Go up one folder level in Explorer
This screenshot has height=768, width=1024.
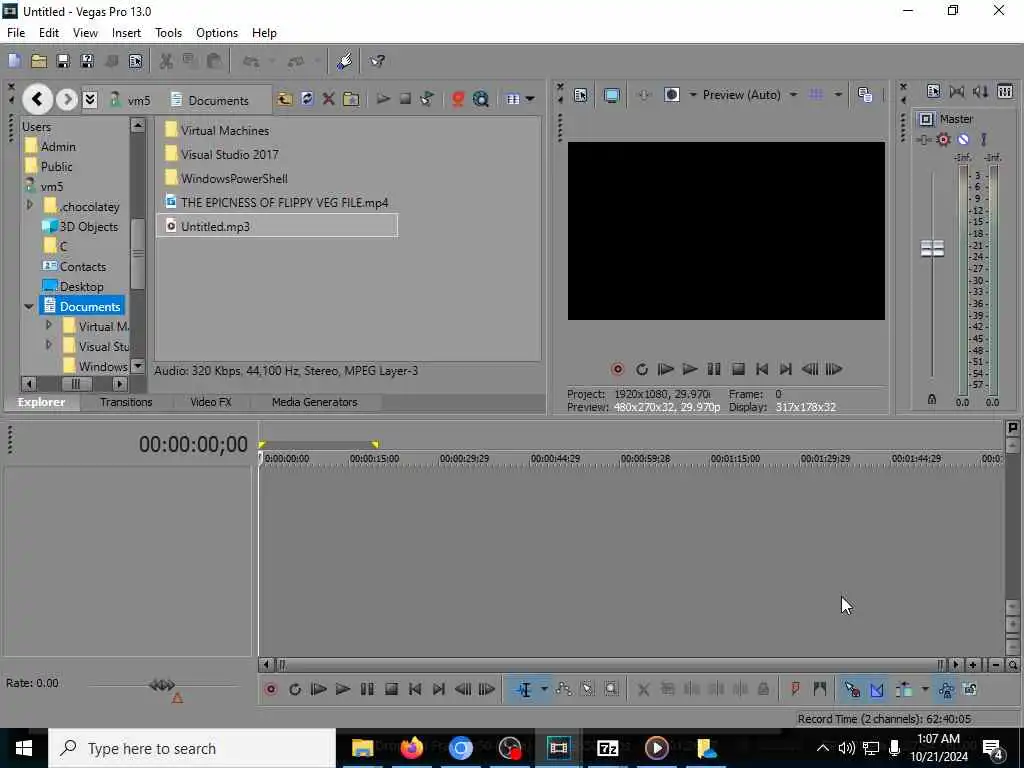pyautogui.click(x=284, y=99)
